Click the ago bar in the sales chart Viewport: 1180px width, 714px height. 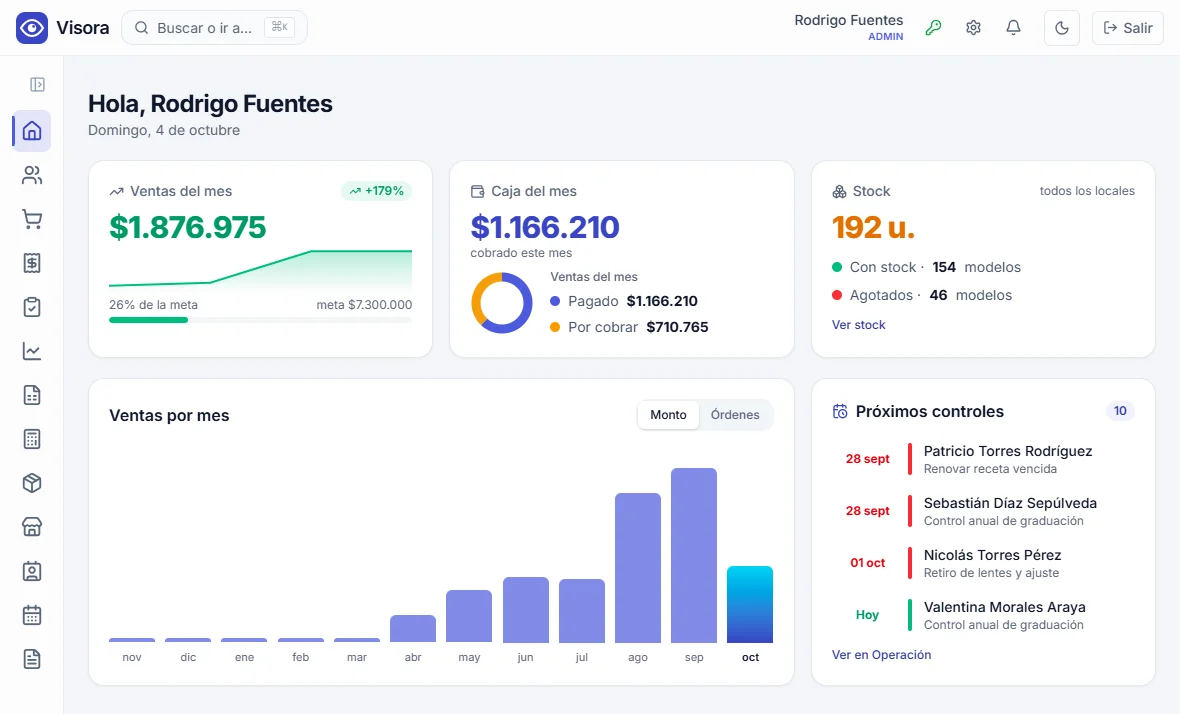pos(637,568)
